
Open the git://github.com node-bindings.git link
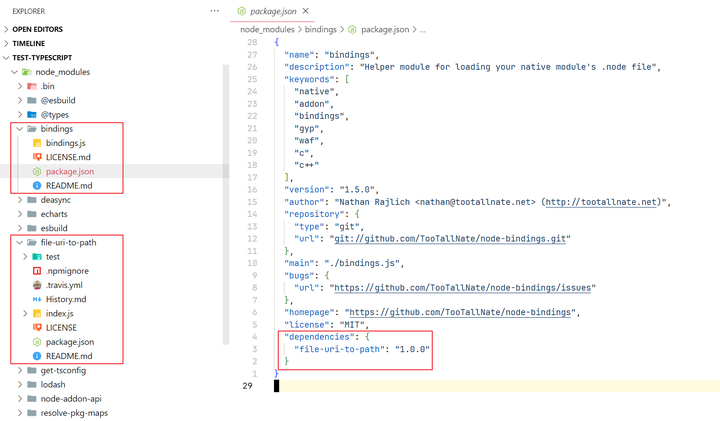click(x=450, y=239)
